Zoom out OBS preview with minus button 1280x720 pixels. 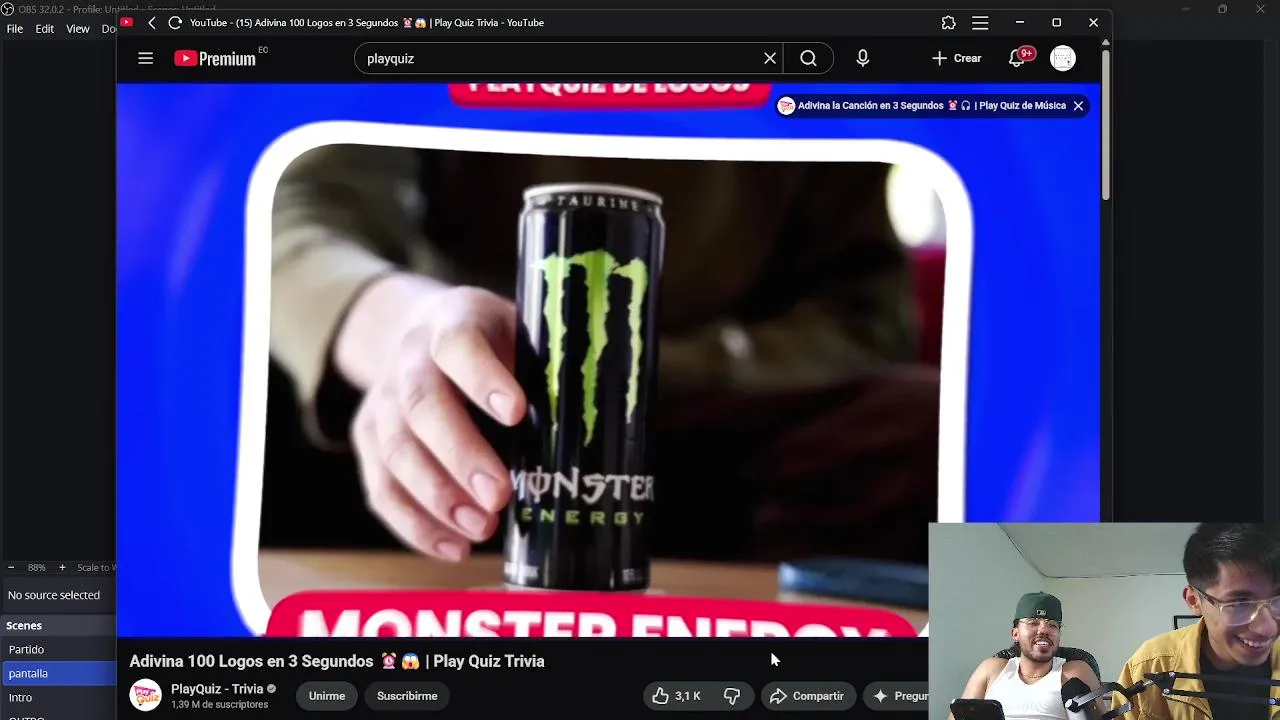click(11, 567)
